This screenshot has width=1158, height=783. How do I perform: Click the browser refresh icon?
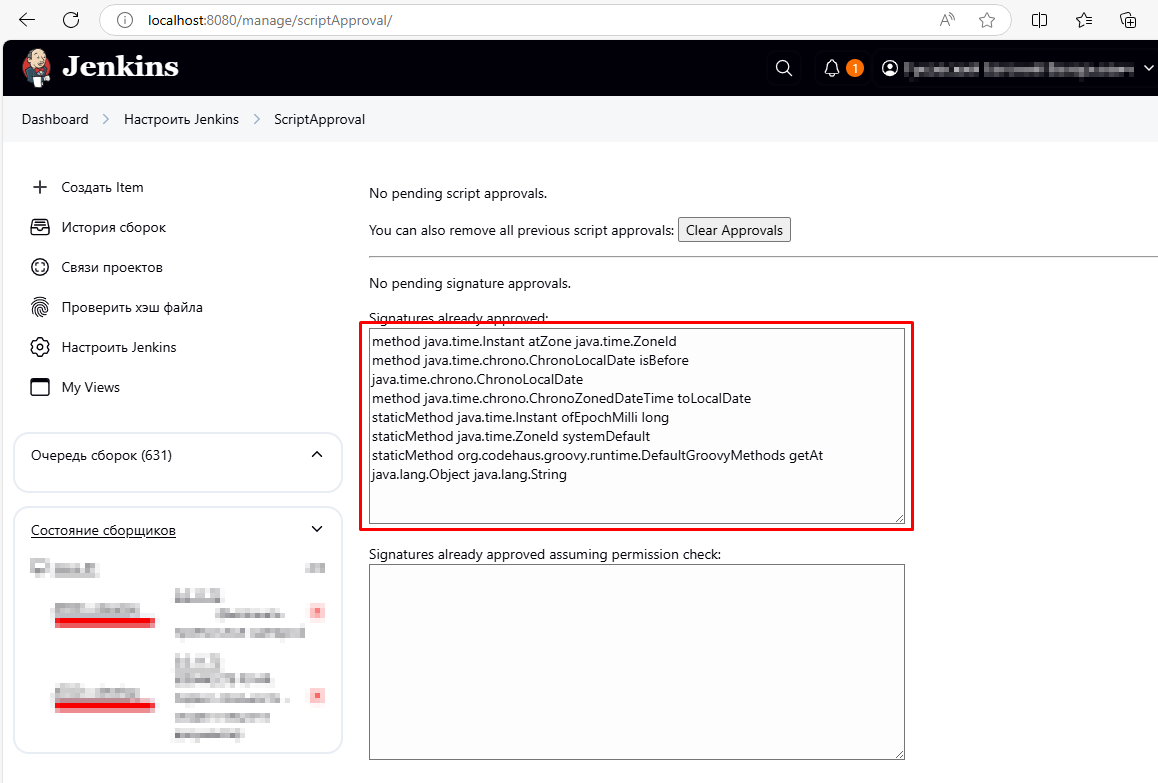point(71,20)
